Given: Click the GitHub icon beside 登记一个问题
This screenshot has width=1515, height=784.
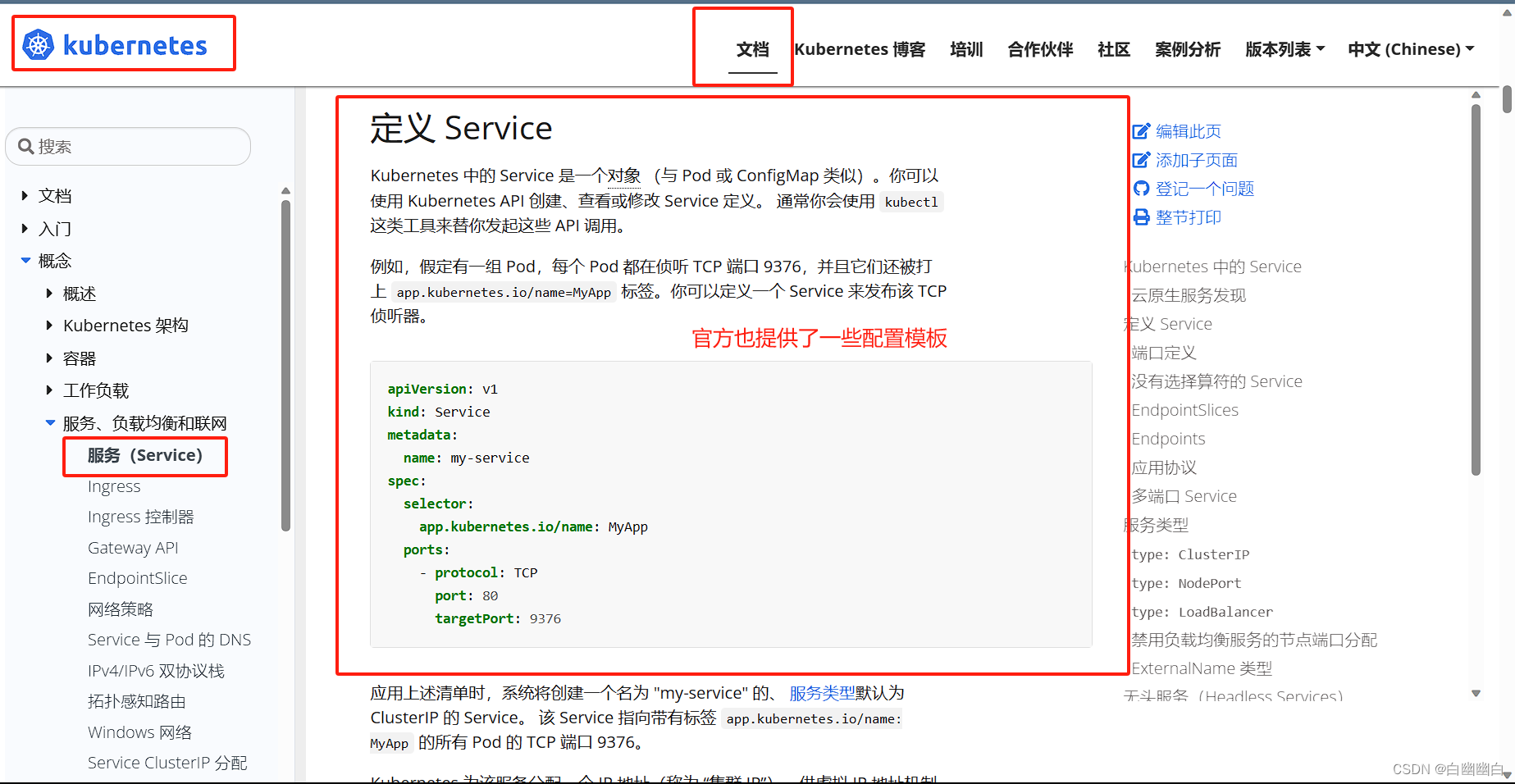Looking at the screenshot, I should (x=1141, y=189).
